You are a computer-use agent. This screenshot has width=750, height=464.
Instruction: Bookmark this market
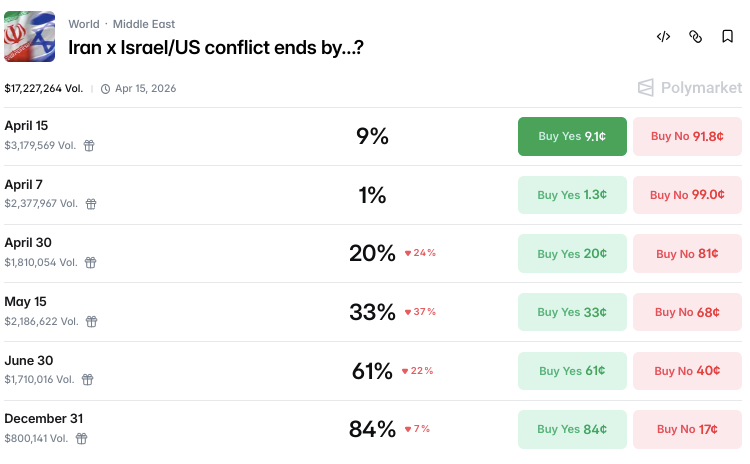pos(727,37)
